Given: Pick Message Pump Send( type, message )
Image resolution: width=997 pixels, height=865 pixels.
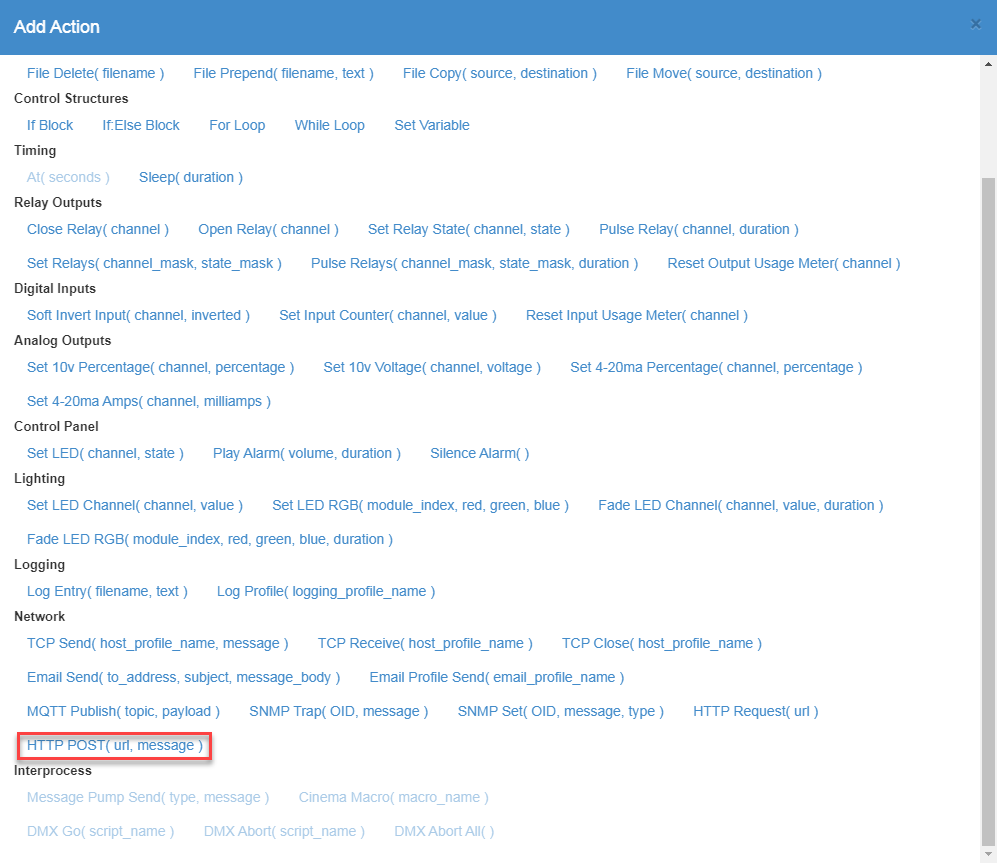Looking at the screenshot, I should (x=148, y=798).
